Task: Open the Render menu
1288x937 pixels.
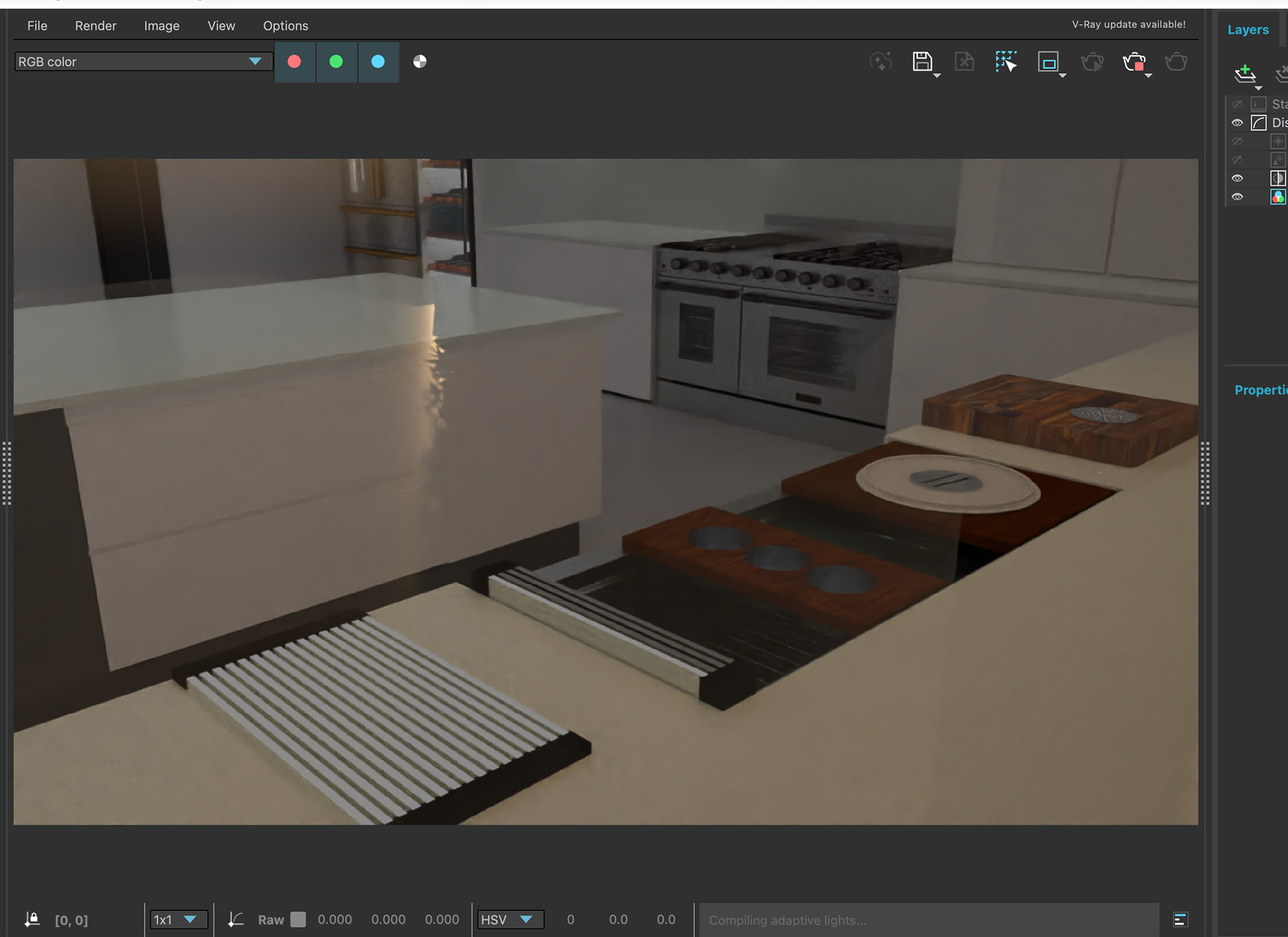Action: 96,25
